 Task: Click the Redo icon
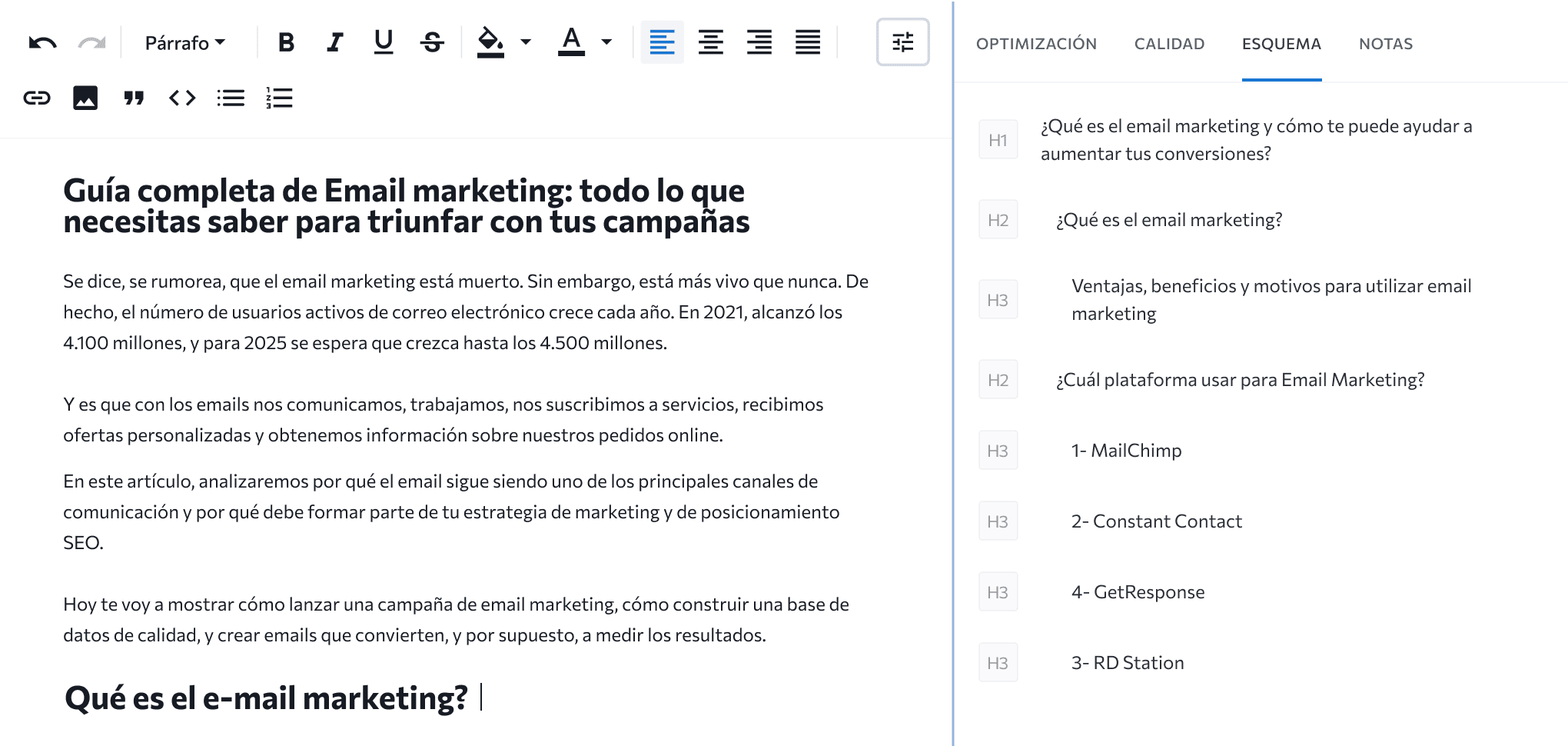click(x=91, y=43)
